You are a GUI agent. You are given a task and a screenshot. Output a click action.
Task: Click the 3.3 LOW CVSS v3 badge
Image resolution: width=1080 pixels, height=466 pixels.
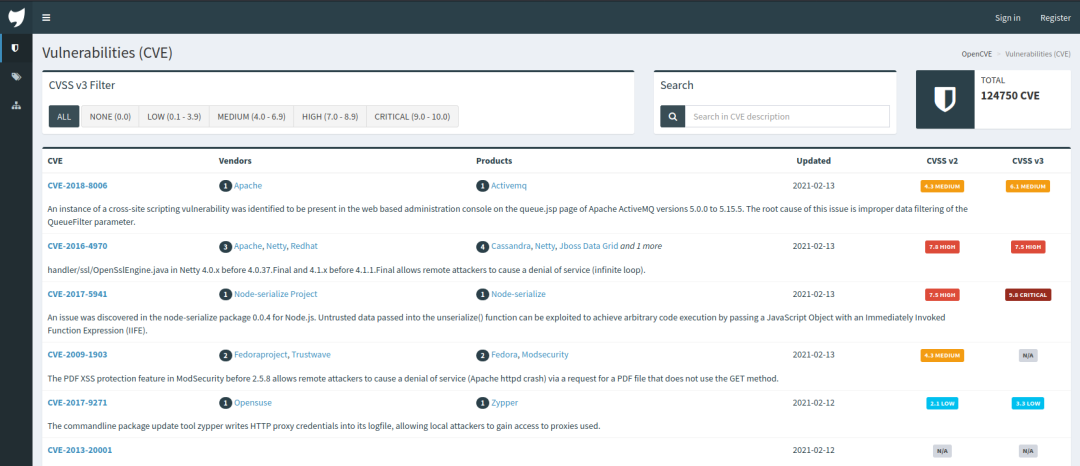pyautogui.click(x=1028, y=403)
